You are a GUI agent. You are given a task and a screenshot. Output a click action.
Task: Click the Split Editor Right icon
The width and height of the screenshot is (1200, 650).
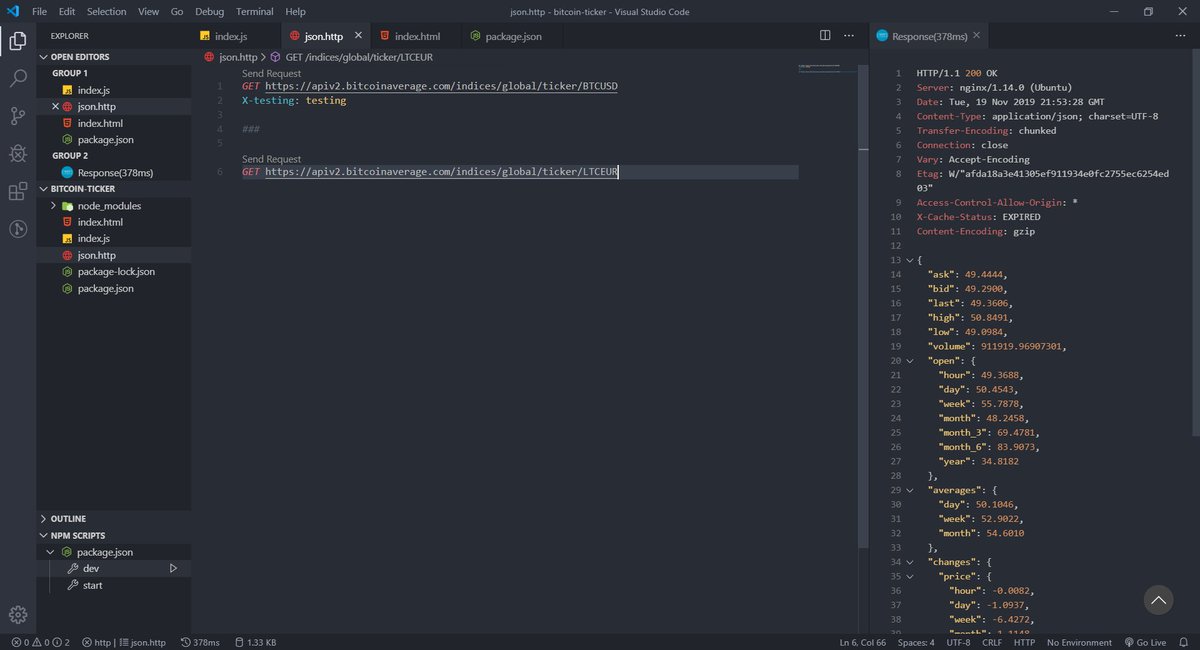click(825, 35)
